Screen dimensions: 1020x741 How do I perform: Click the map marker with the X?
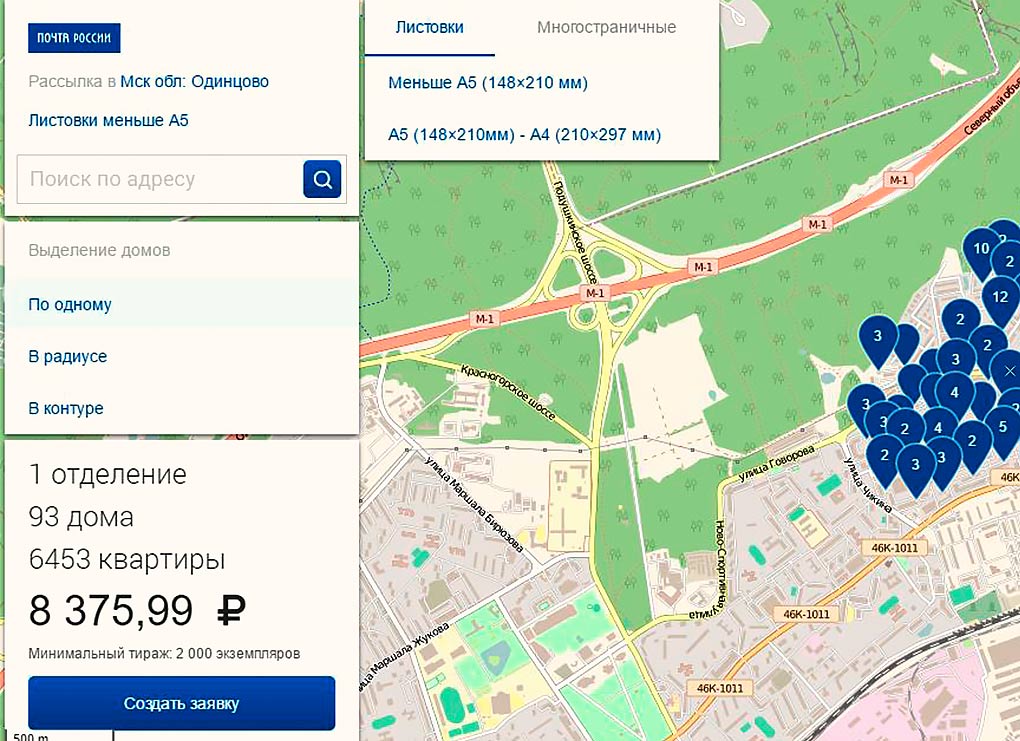click(1009, 372)
